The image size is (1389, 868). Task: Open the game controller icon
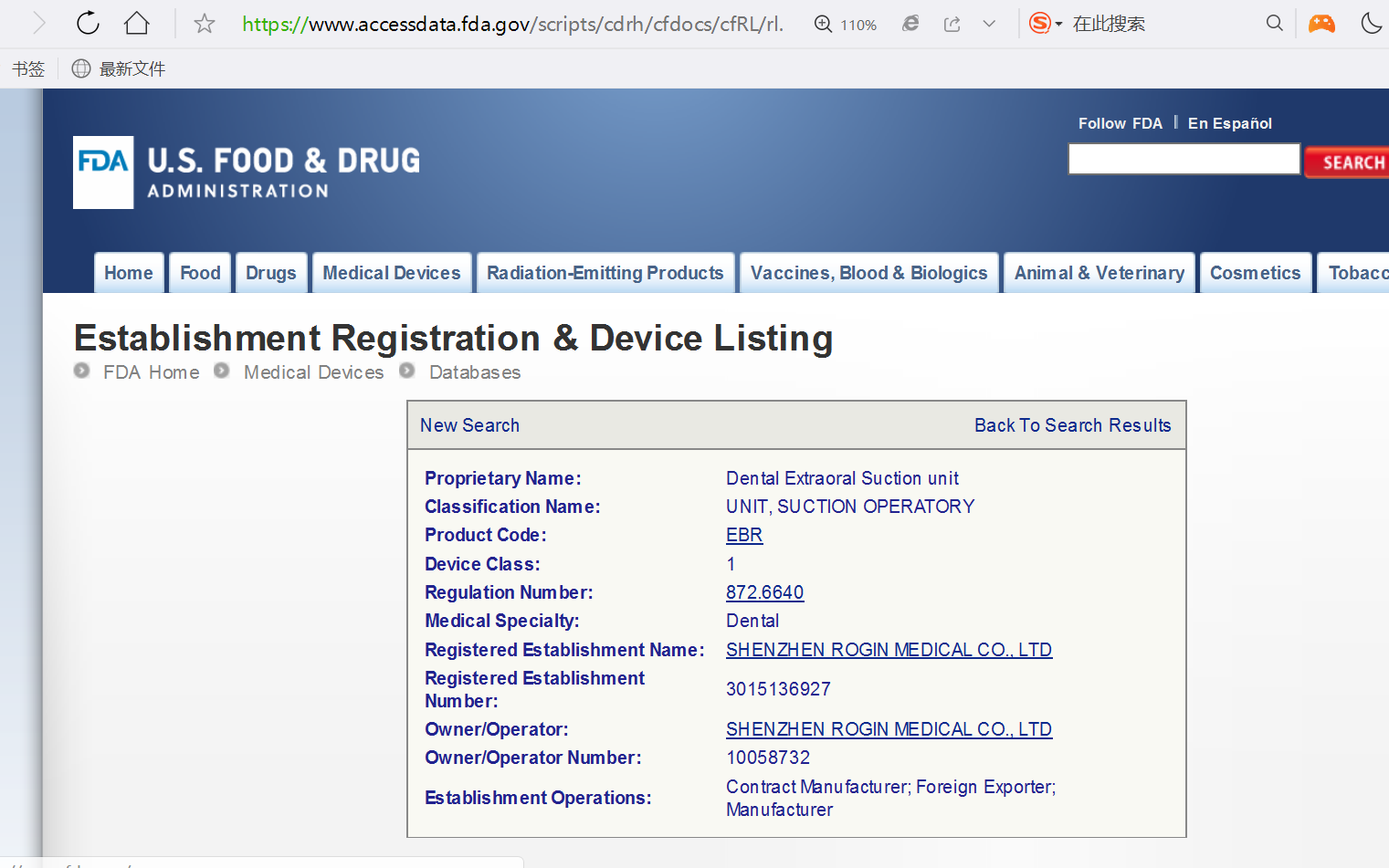1321,23
